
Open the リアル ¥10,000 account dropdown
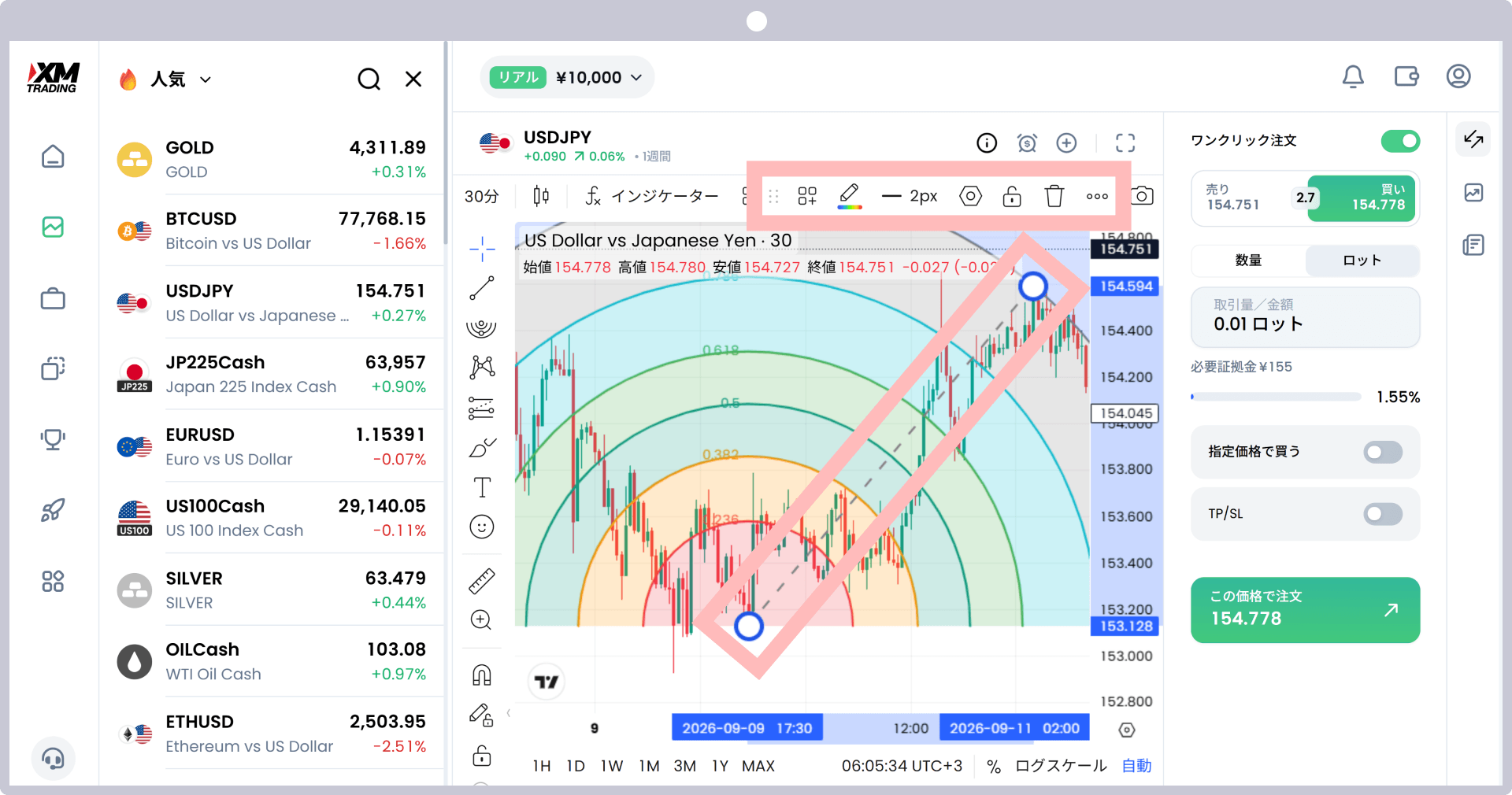coord(567,77)
